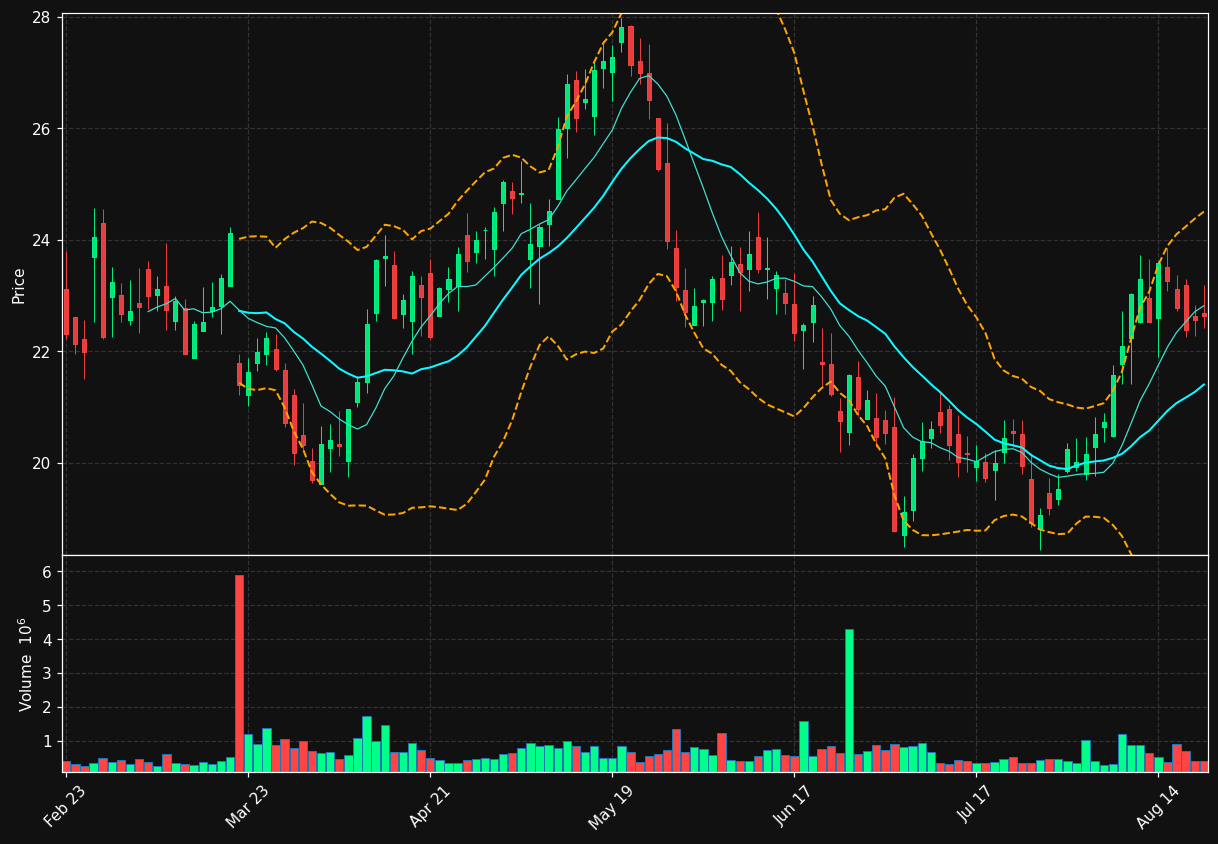
Task: Click volume tick label 2
Action: [x=48, y=708]
